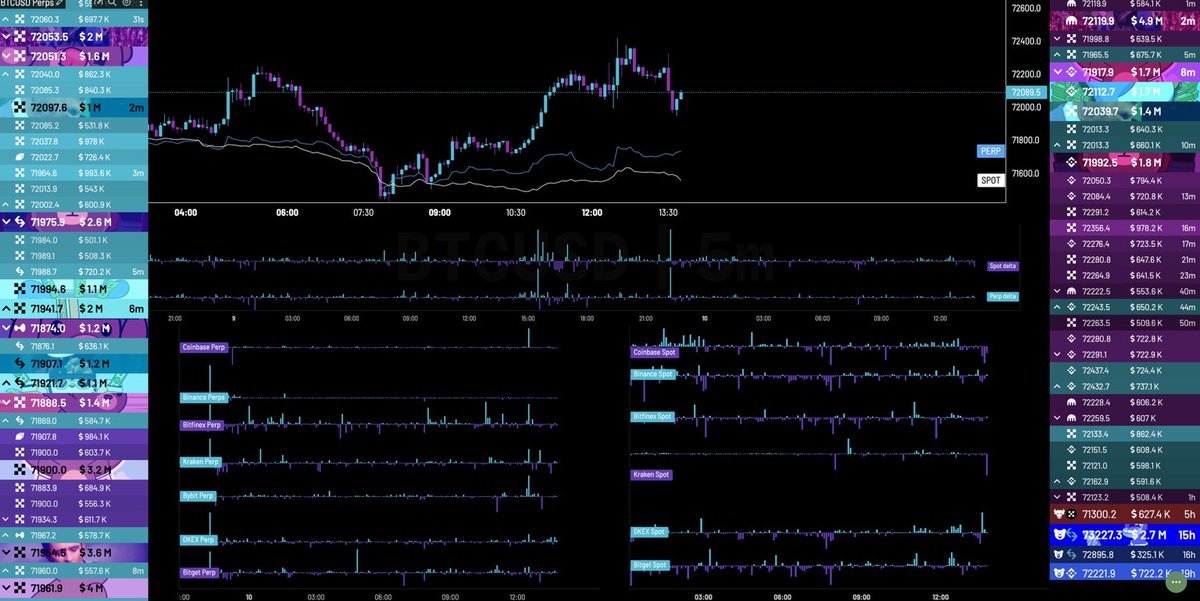Image resolution: width=1200 pixels, height=601 pixels.
Task: Click the Perp delta indicator label
Action: (x=1001, y=296)
